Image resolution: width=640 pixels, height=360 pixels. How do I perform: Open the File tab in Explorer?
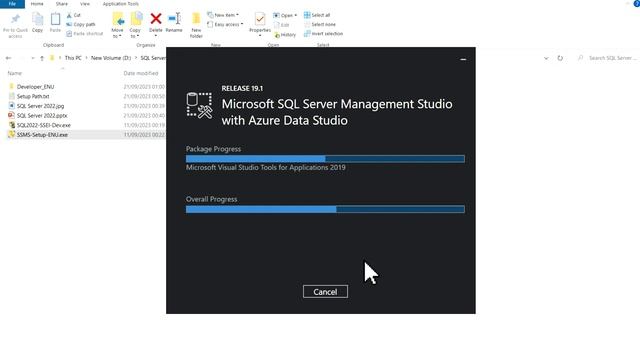12,4
